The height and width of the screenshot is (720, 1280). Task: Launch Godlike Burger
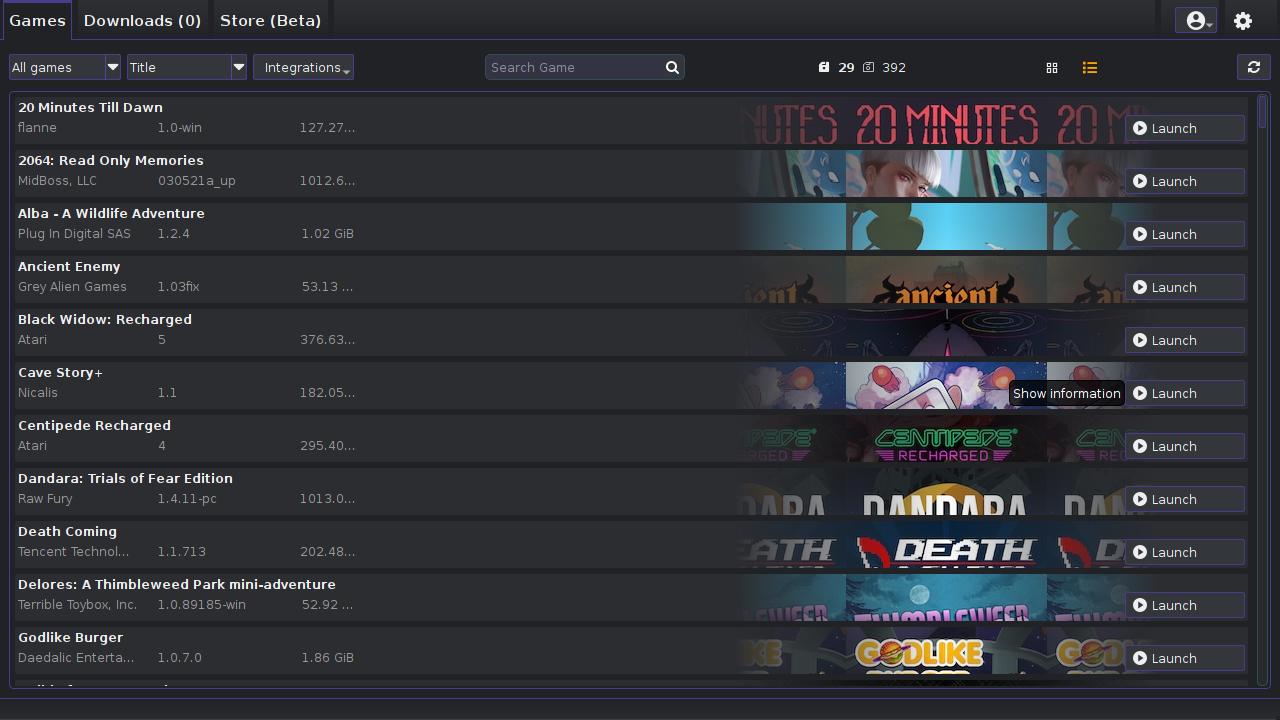coord(1185,658)
